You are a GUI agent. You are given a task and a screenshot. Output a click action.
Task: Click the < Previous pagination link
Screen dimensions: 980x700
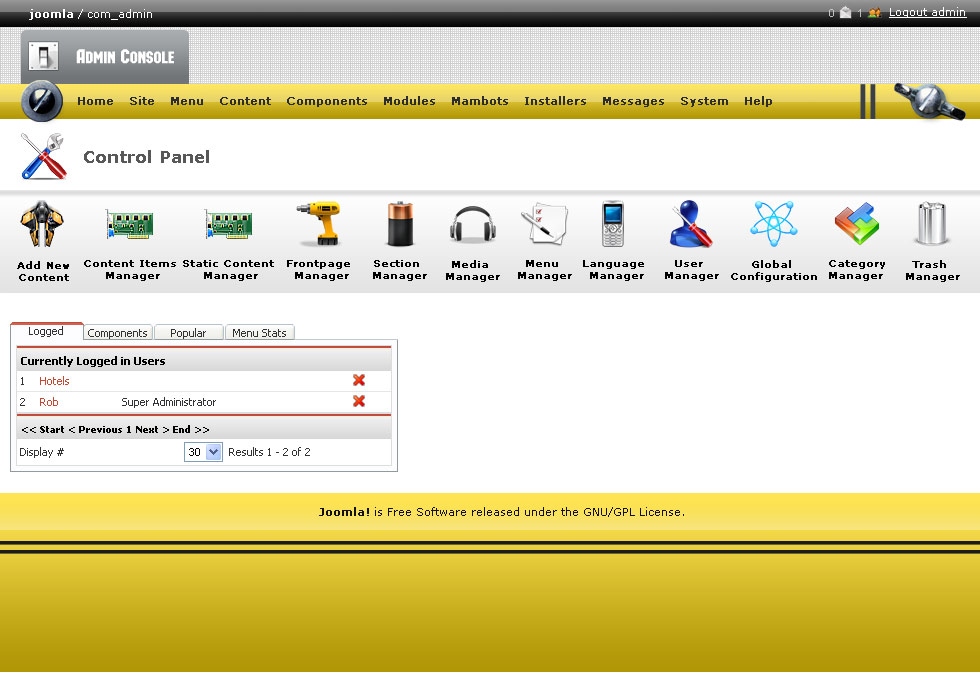(x=95, y=430)
